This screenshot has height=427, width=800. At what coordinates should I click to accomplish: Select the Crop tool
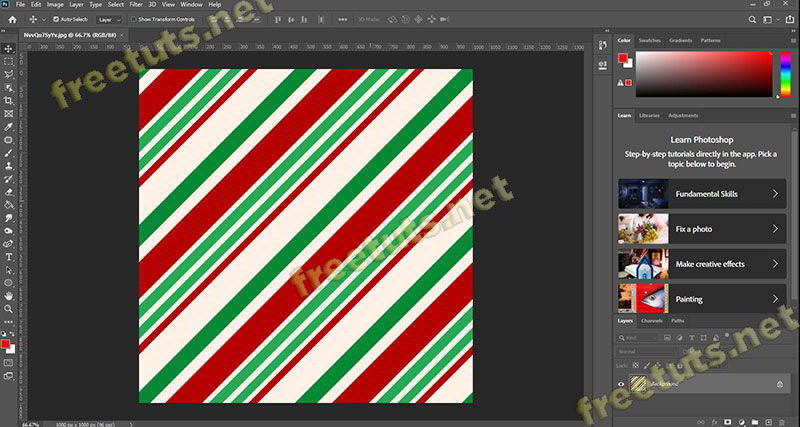click(9, 101)
